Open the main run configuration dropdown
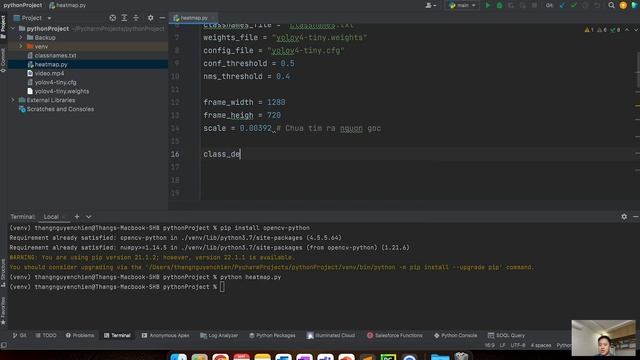This screenshot has width=640, height=360. [462, 5]
